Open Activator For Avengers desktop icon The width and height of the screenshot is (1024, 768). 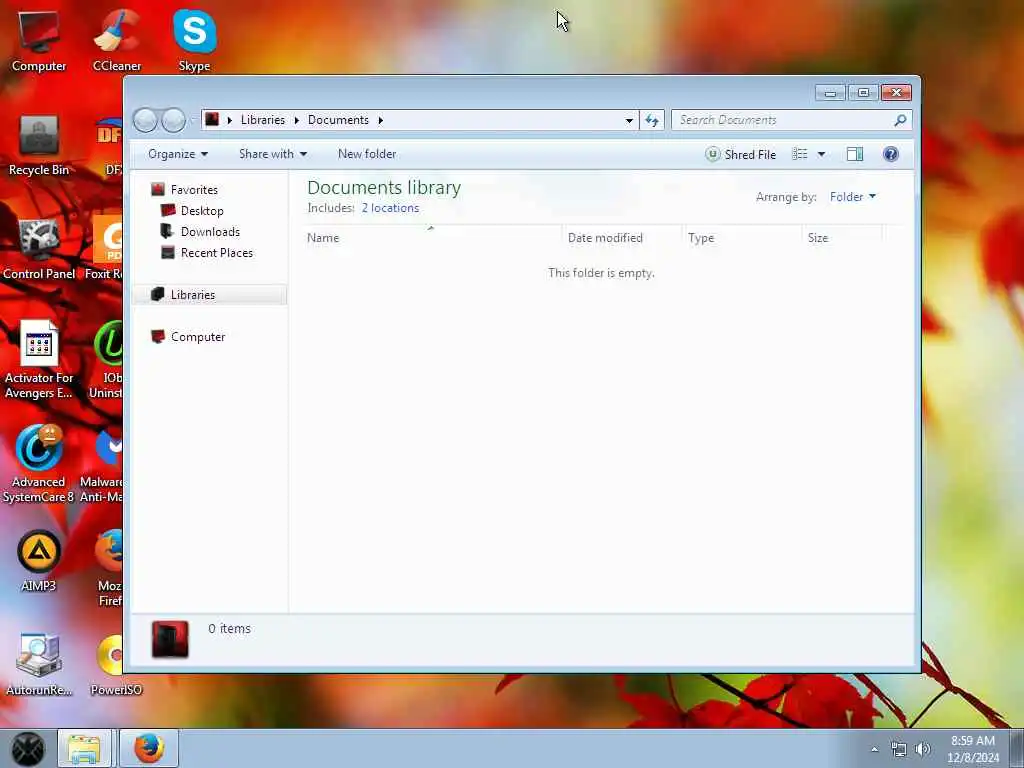(39, 359)
